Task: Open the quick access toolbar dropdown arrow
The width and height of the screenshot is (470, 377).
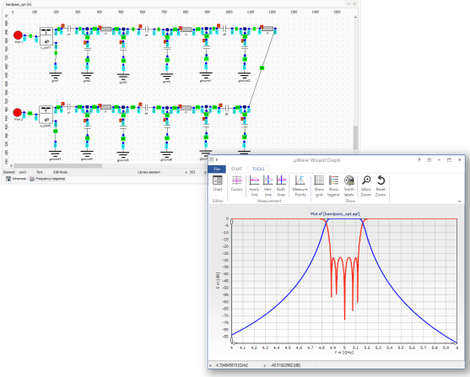Action: pyautogui.click(x=217, y=160)
